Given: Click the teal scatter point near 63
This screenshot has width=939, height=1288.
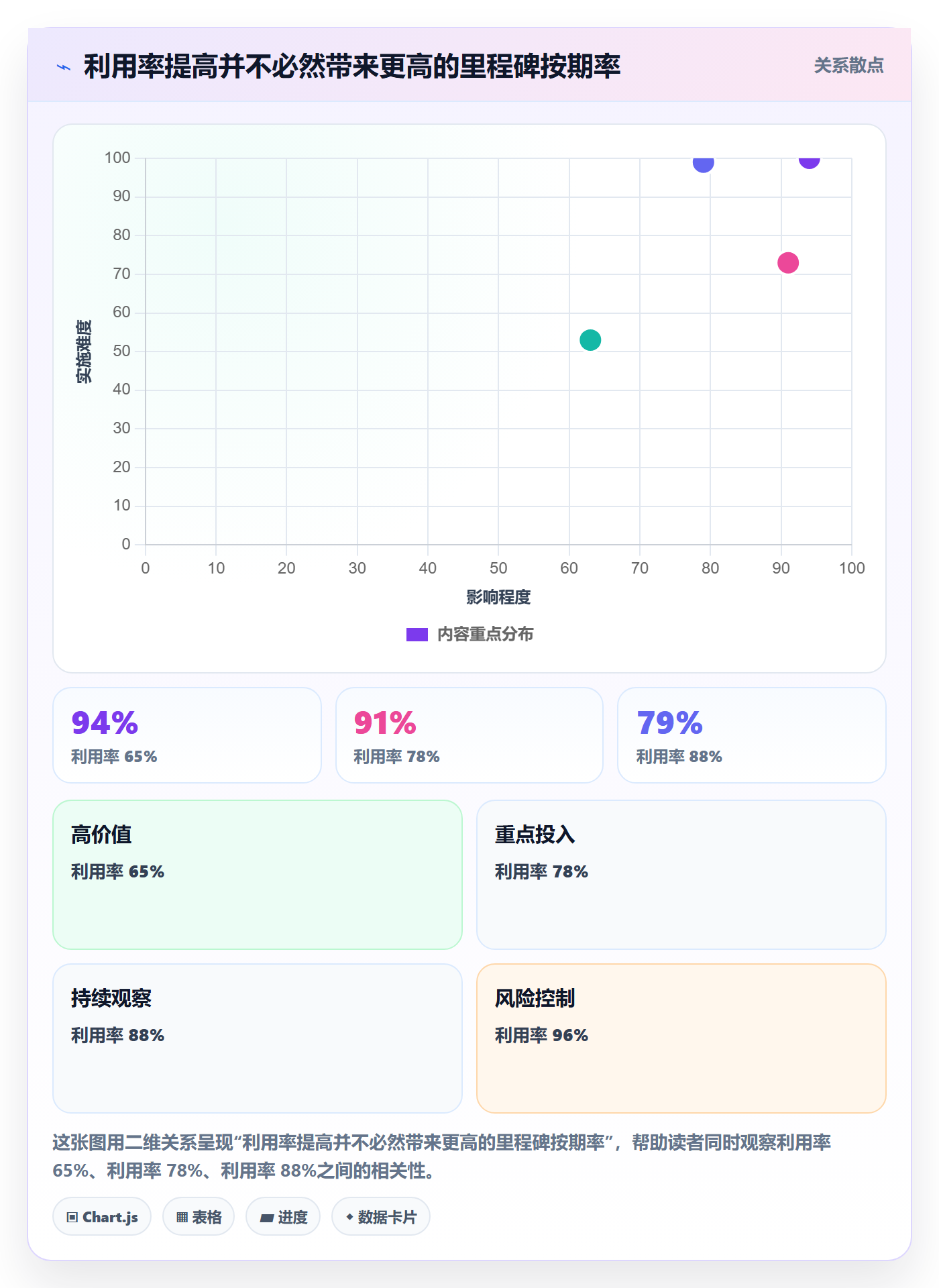Looking at the screenshot, I should click(x=590, y=340).
